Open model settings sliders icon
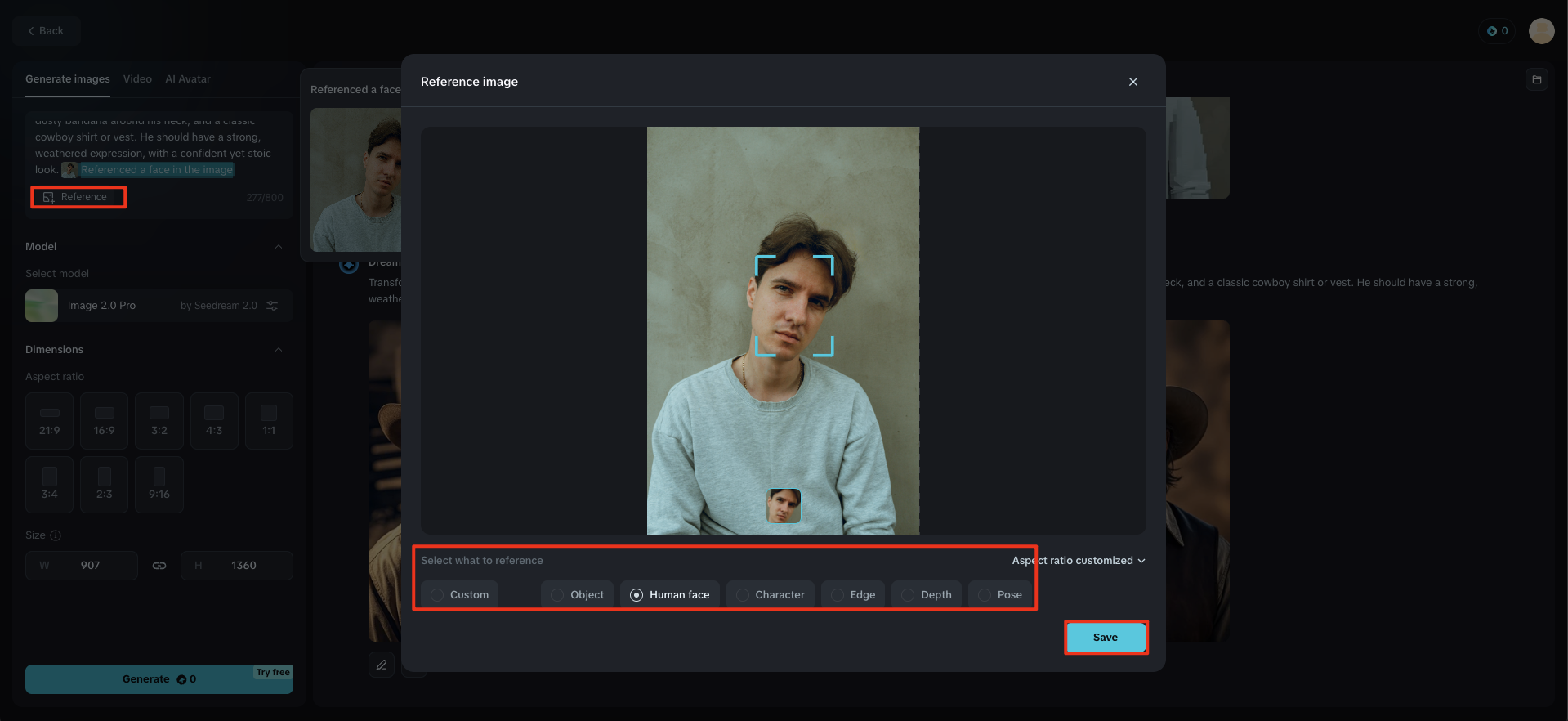This screenshot has width=1568, height=721. [x=273, y=306]
